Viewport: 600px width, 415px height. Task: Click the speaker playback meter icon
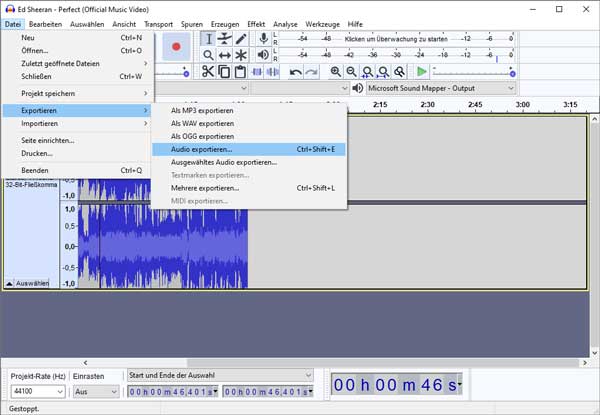point(263,55)
